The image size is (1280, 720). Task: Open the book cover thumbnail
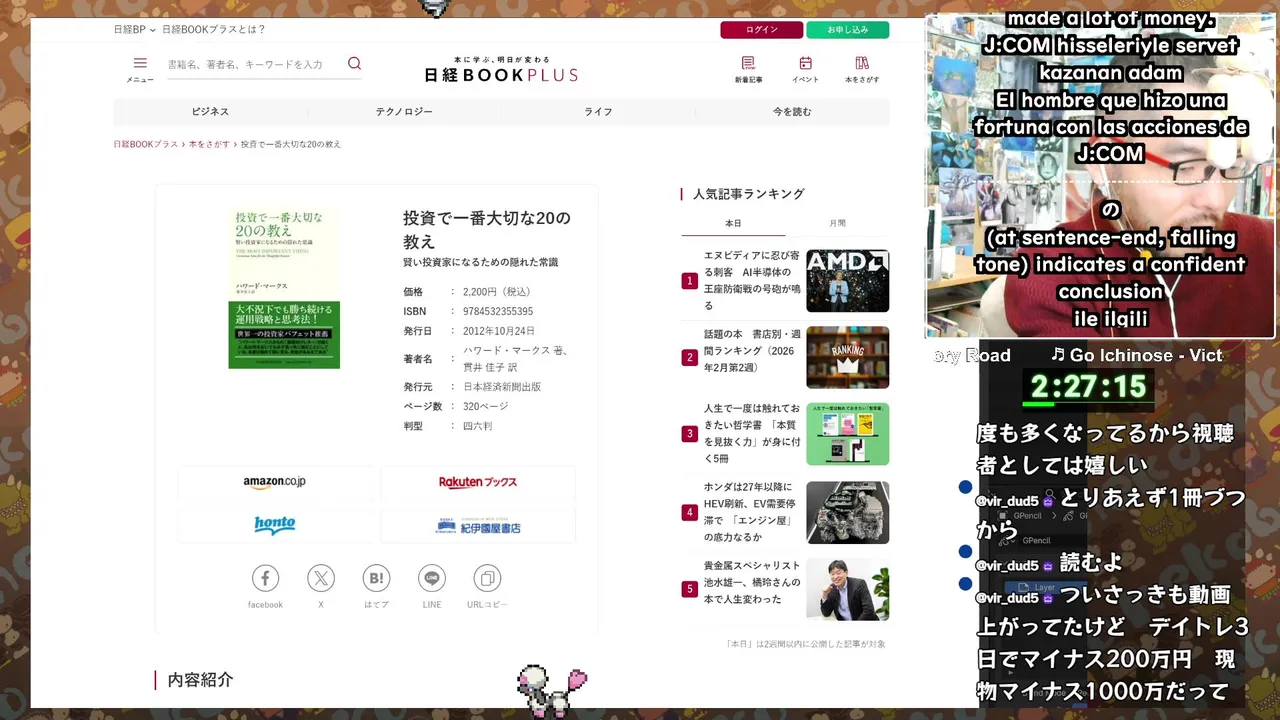pyautogui.click(x=284, y=288)
